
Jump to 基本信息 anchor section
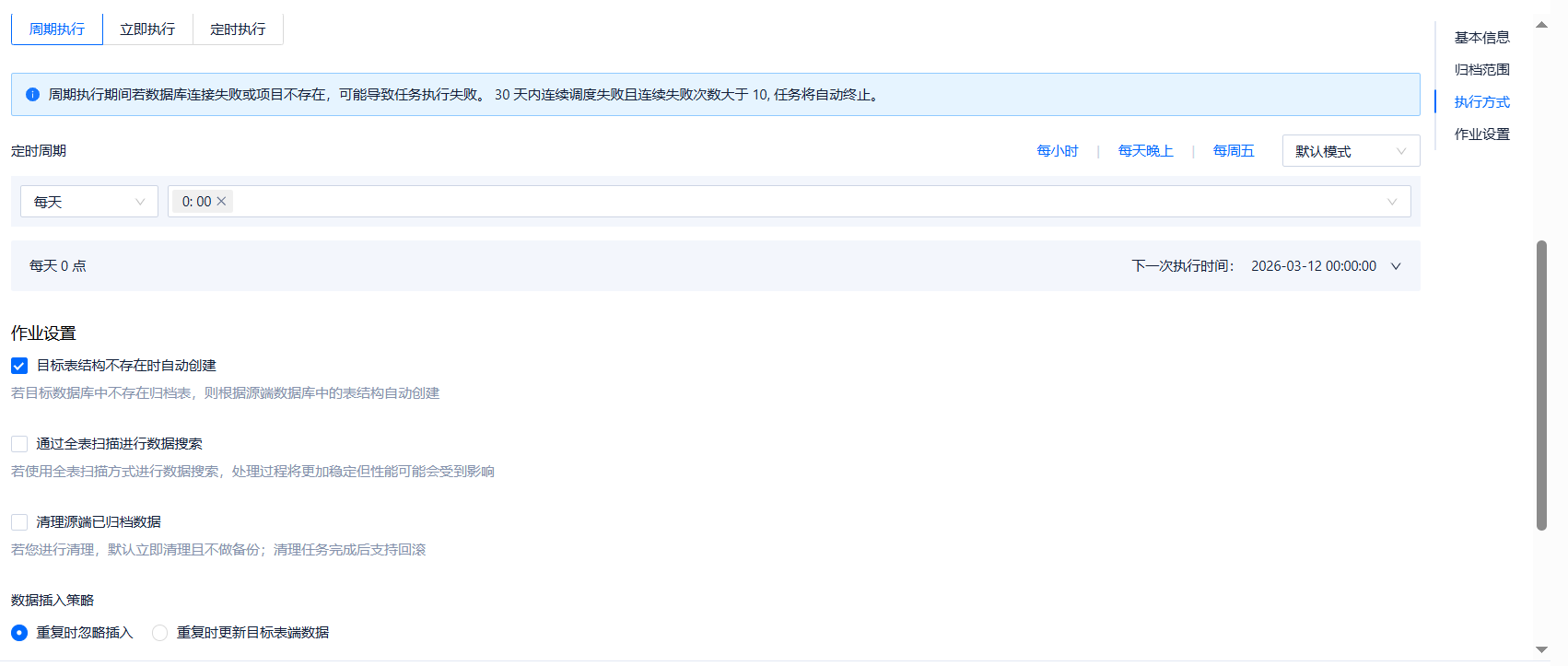tap(1481, 38)
